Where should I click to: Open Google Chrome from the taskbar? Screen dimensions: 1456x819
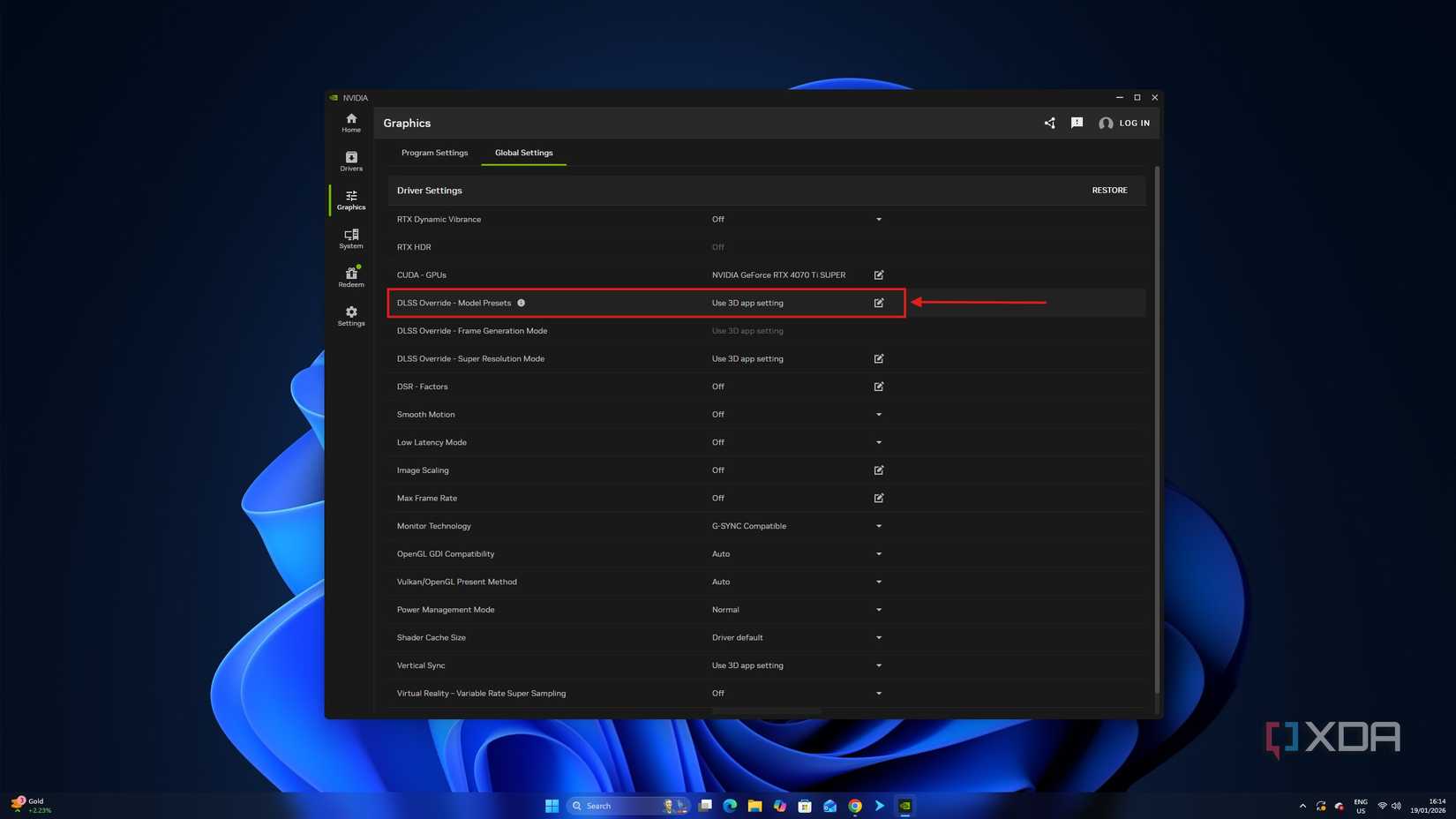point(853,806)
